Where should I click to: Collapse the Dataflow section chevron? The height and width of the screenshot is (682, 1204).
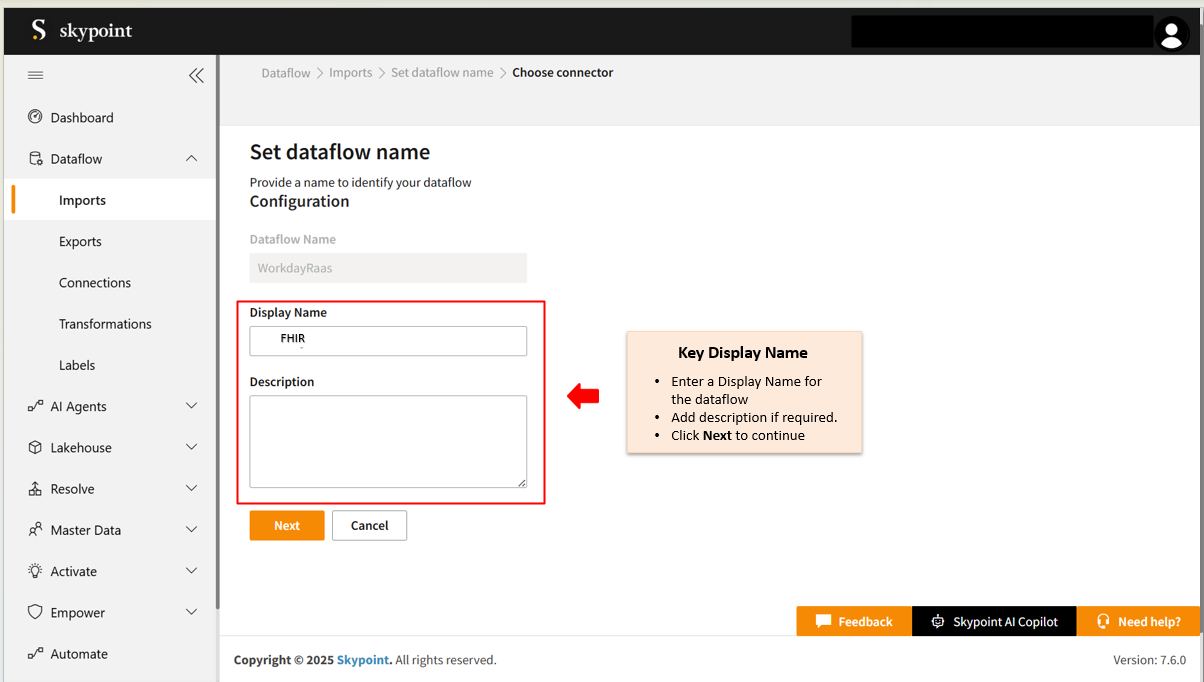(192, 159)
